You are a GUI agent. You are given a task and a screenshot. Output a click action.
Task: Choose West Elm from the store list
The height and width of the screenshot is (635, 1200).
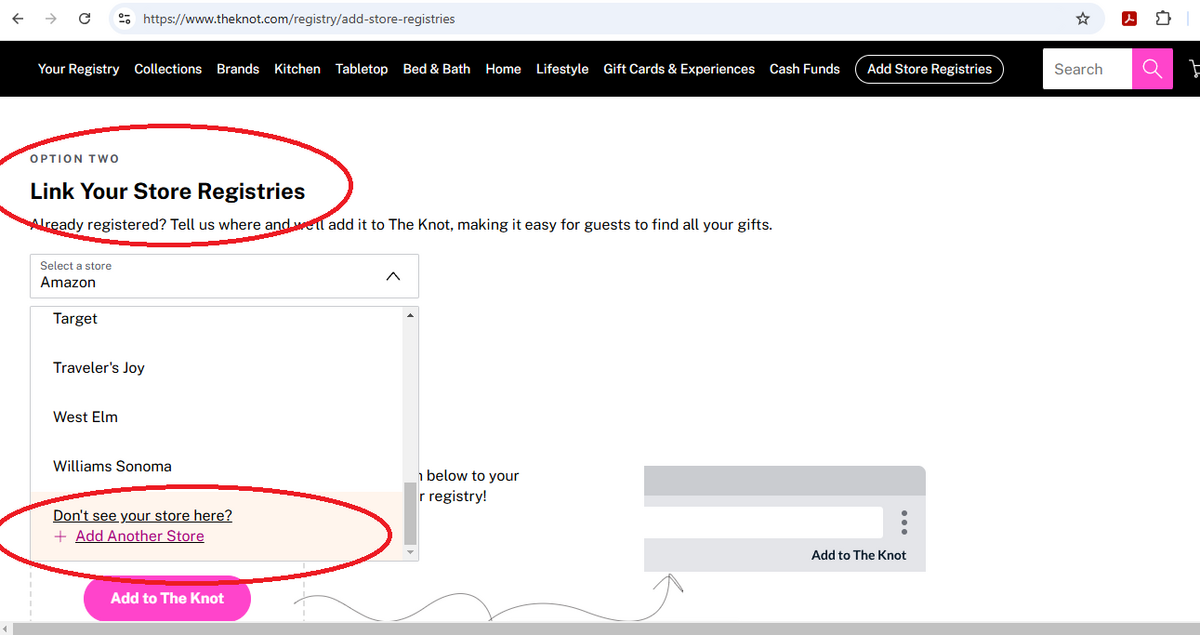point(216,417)
